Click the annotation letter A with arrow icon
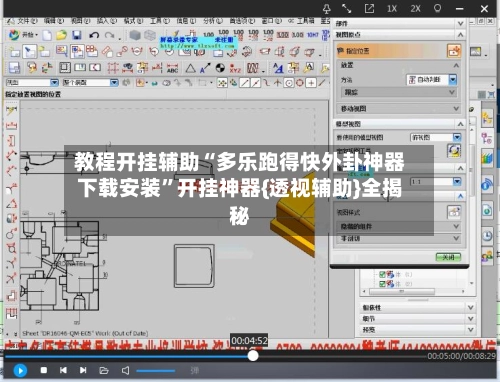The image size is (500, 382). 205,68
